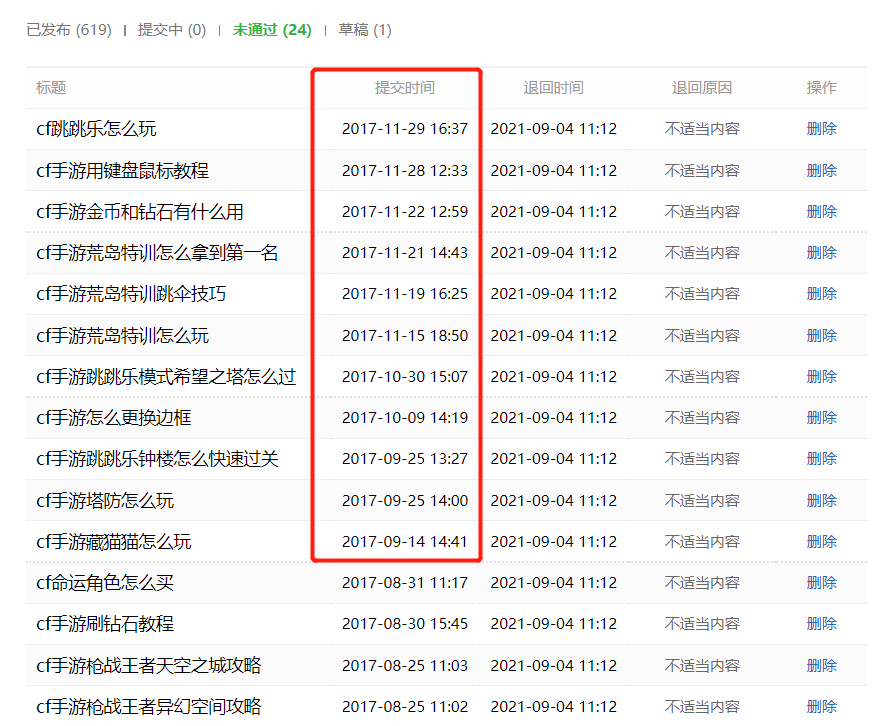The height and width of the screenshot is (726, 884).
Task: Delete the 'cf手游用键盘鼠标教程' entry
Action: point(821,171)
